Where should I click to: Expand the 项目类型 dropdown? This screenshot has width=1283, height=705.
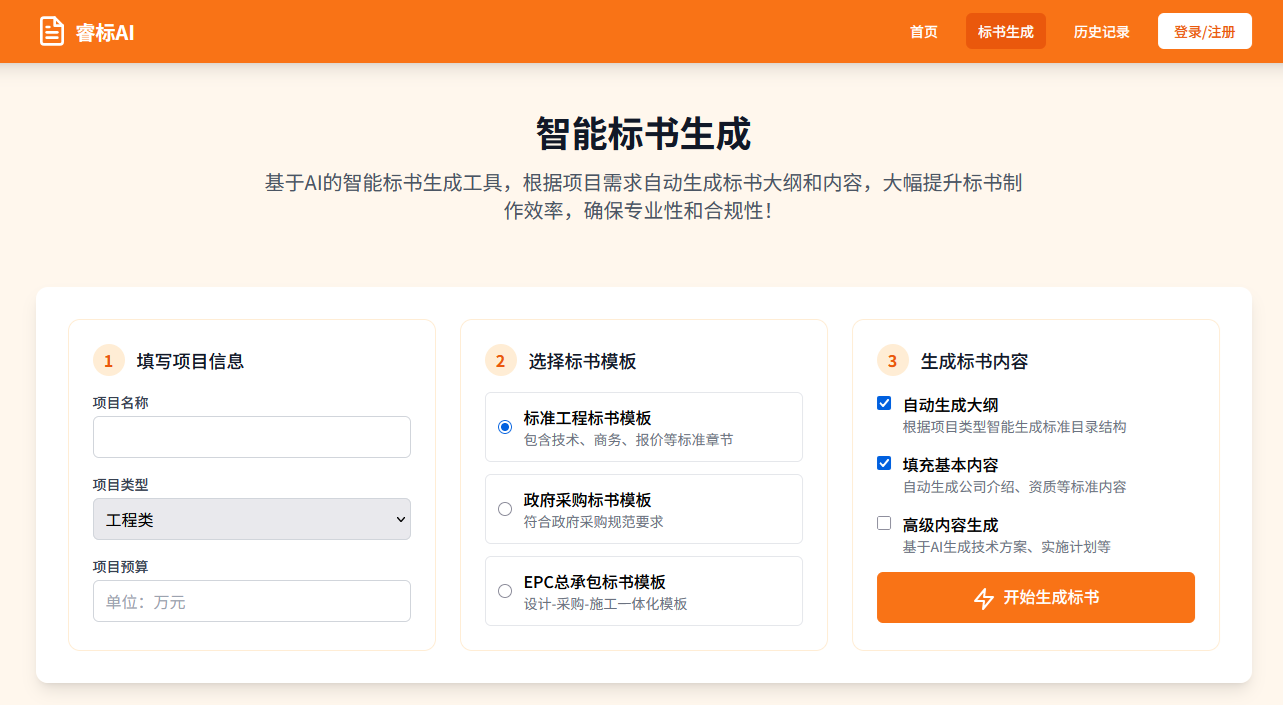coord(251,519)
